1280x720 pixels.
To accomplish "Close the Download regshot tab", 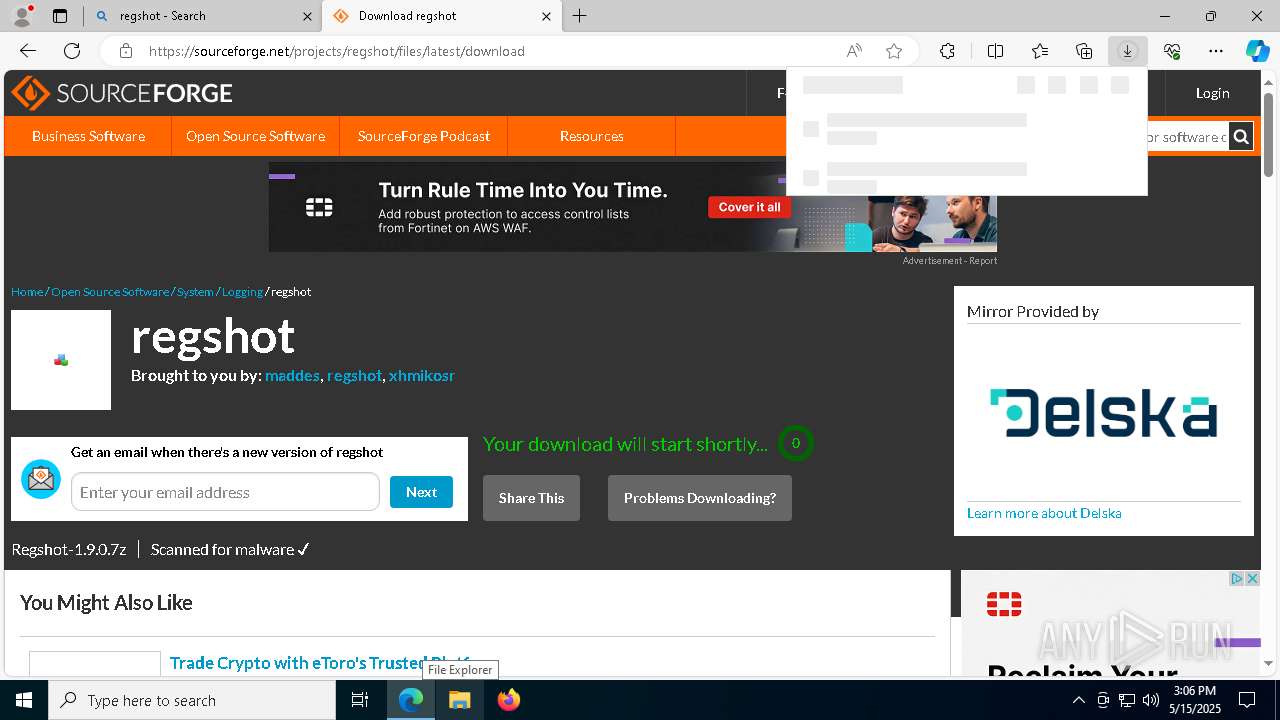I will click(546, 16).
